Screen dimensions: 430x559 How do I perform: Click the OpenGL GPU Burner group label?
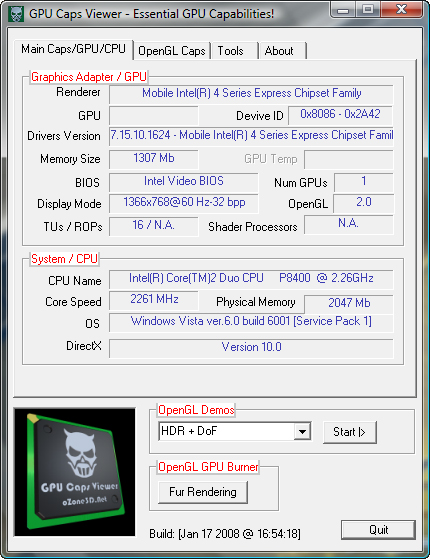[x=208, y=467]
